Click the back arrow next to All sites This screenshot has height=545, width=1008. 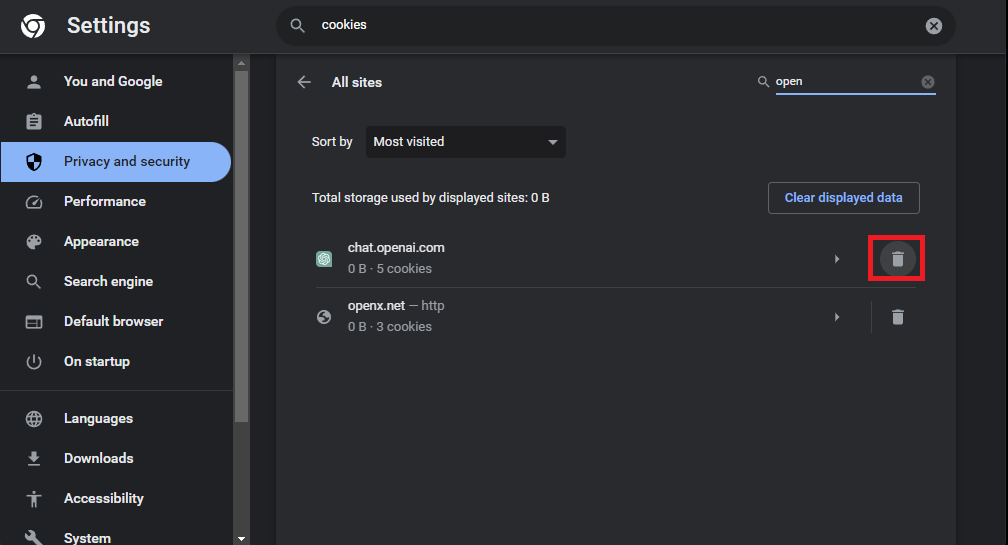pos(304,82)
